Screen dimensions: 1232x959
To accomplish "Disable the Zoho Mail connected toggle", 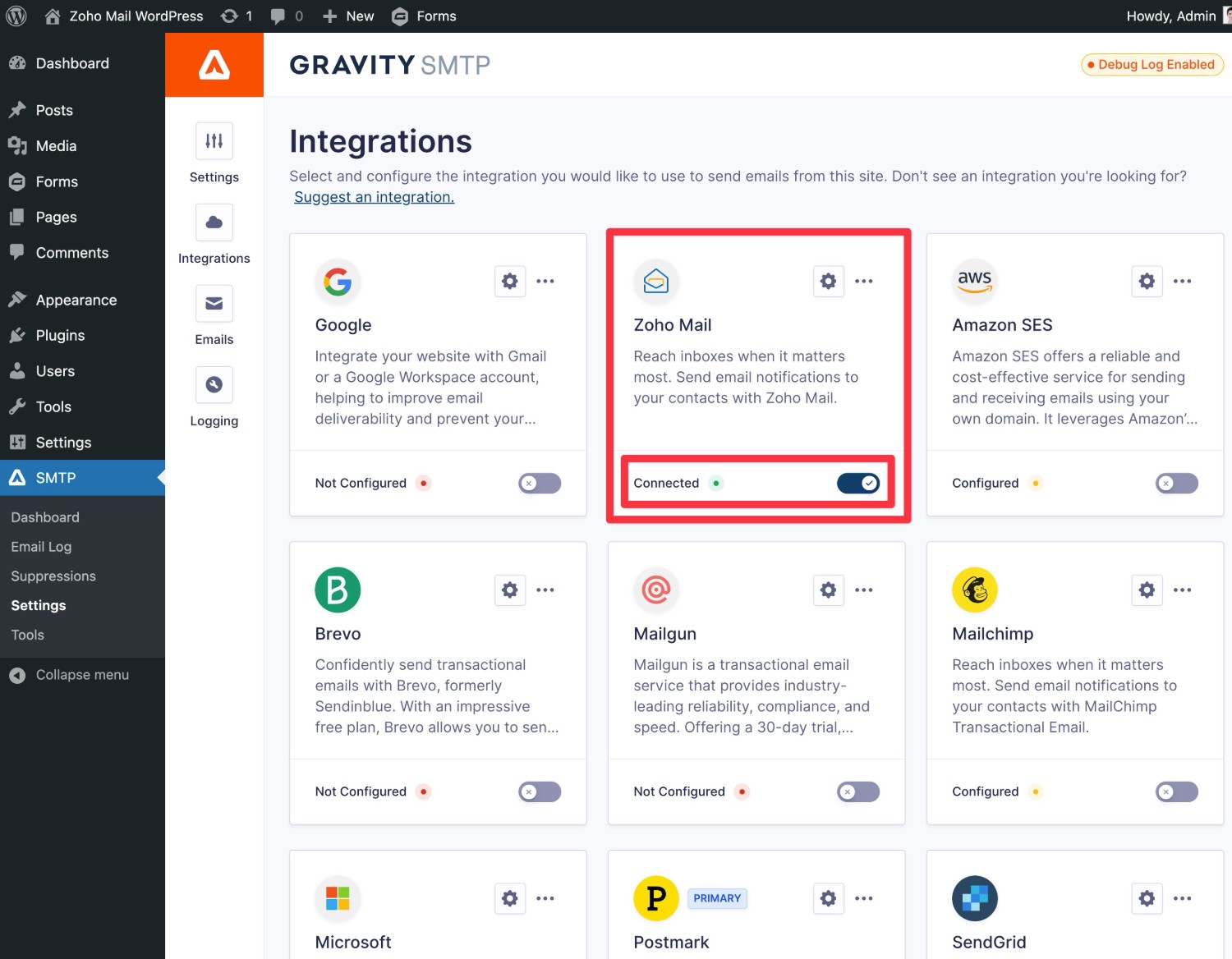I will click(858, 484).
